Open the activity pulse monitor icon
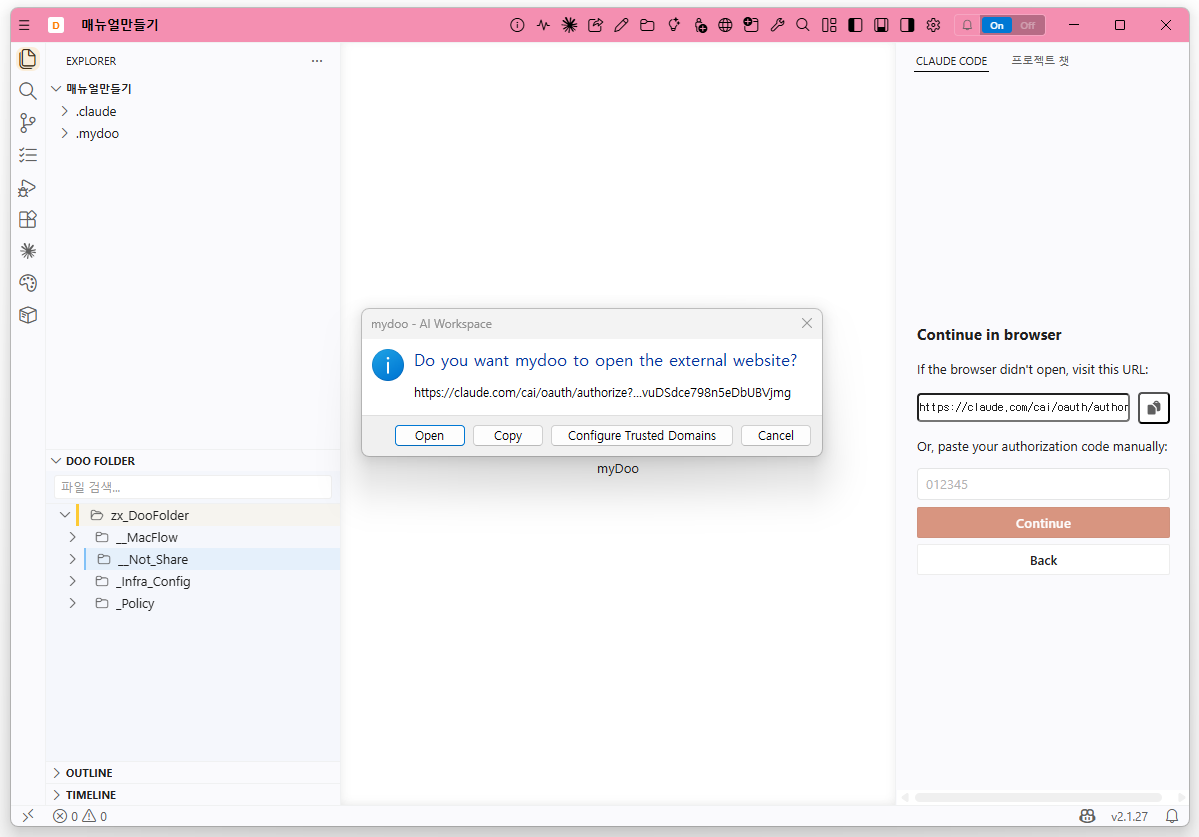The width and height of the screenshot is (1199, 837). [x=543, y=25]
